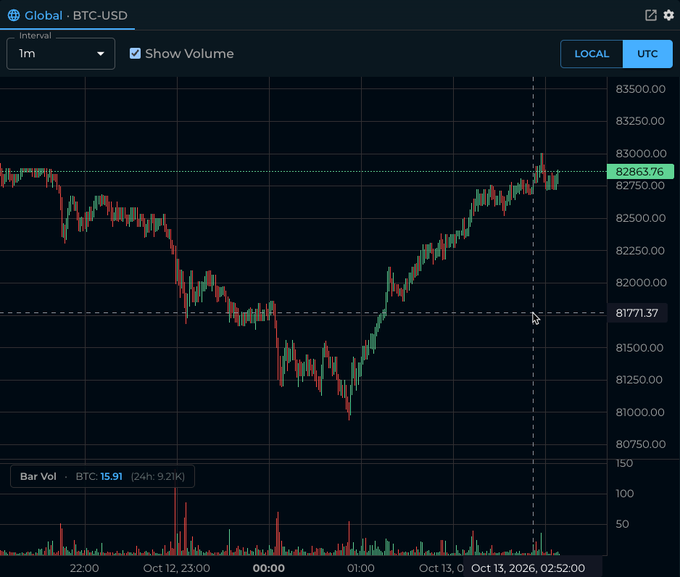
Task: Click the 81500.00 price axis label
Action: click(640, 348)
